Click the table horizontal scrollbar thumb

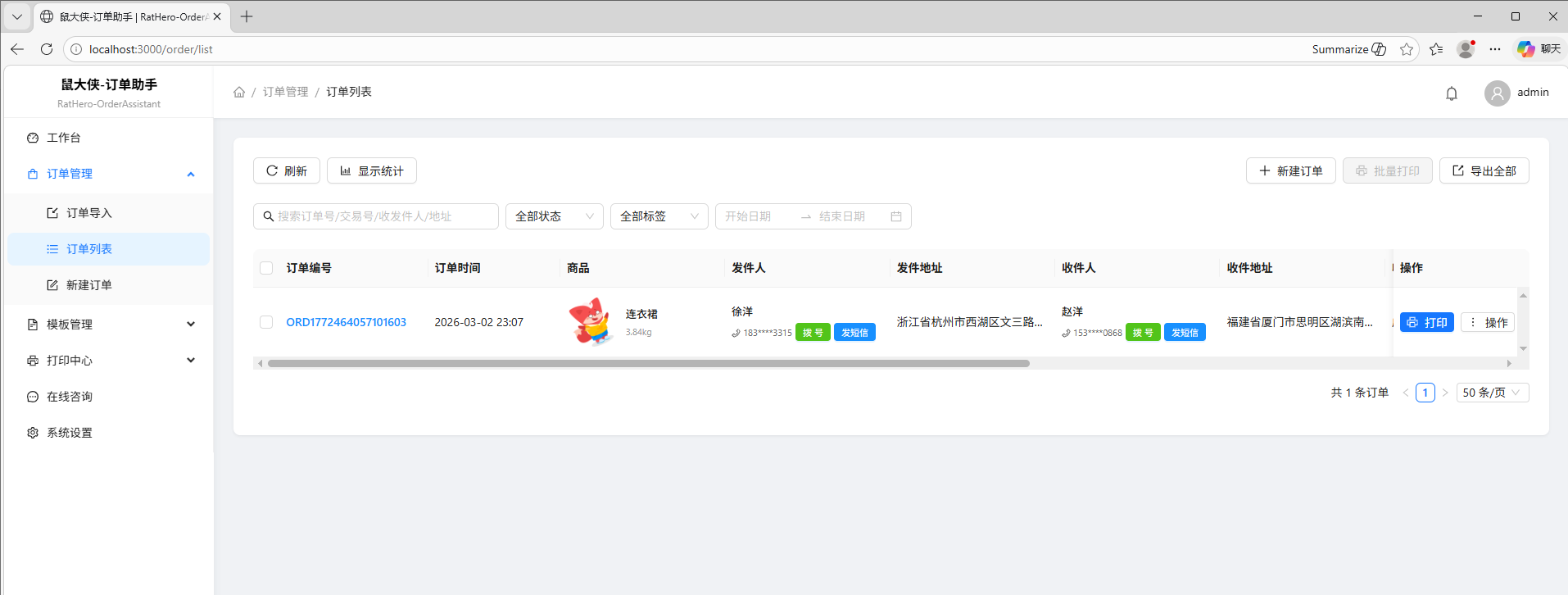tap(647, 363)
